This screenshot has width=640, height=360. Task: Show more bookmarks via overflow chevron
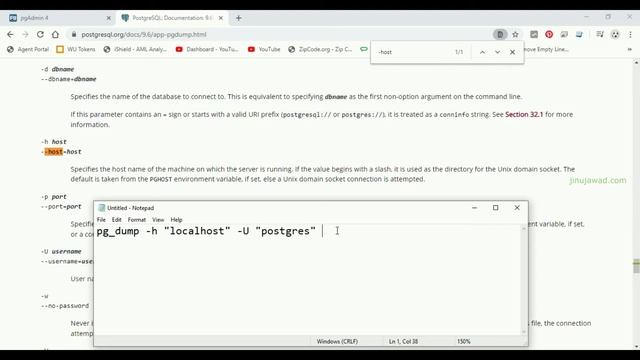tap(629, 49)
